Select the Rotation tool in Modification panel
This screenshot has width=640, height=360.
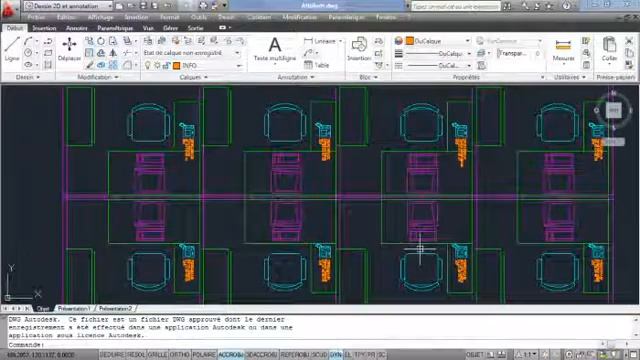(101, 41)
